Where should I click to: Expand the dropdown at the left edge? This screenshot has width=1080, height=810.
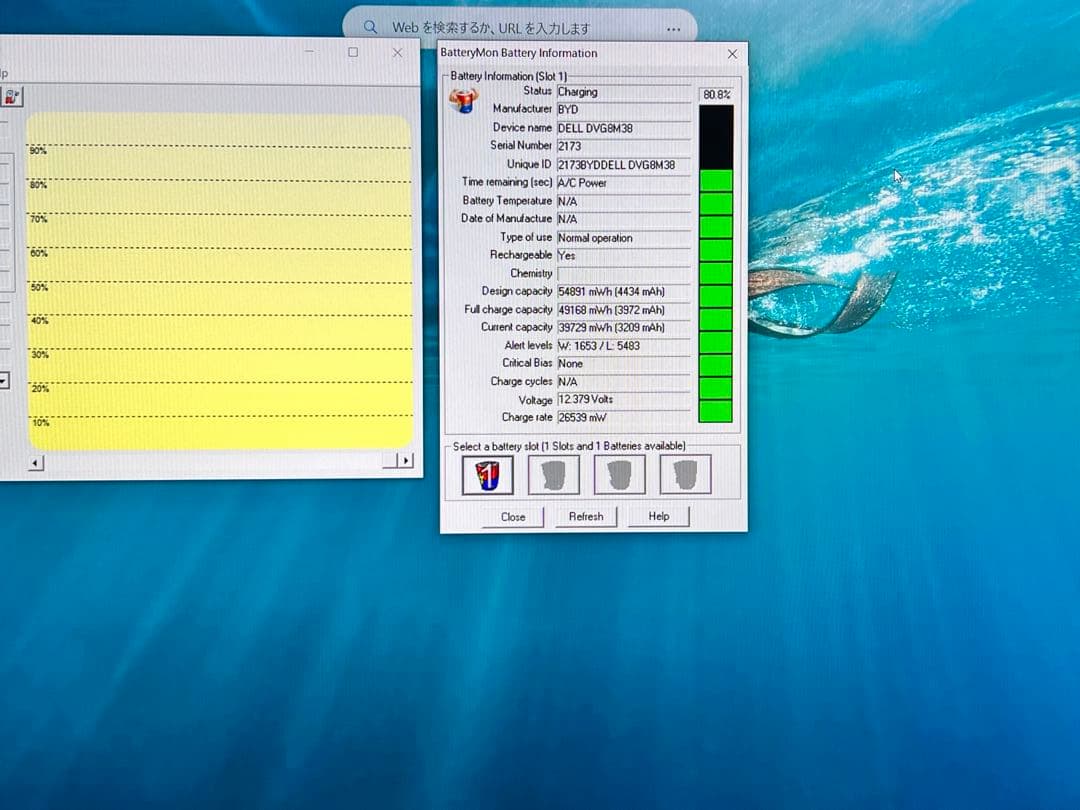click(x=4, y=381)
